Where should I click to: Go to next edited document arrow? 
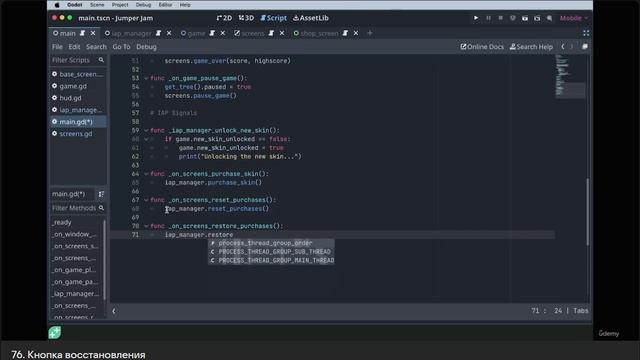coord(571,47)
